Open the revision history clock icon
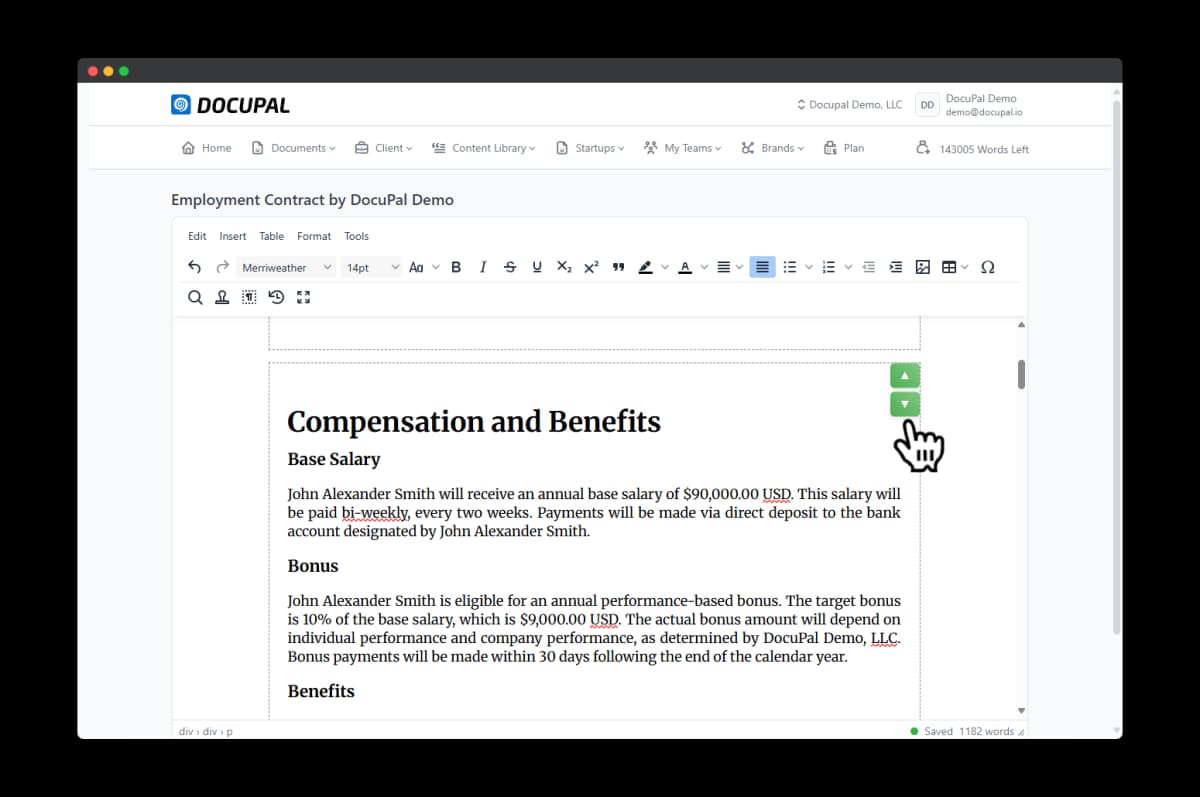The image size is (1200, 797). (x=276, y=297)
